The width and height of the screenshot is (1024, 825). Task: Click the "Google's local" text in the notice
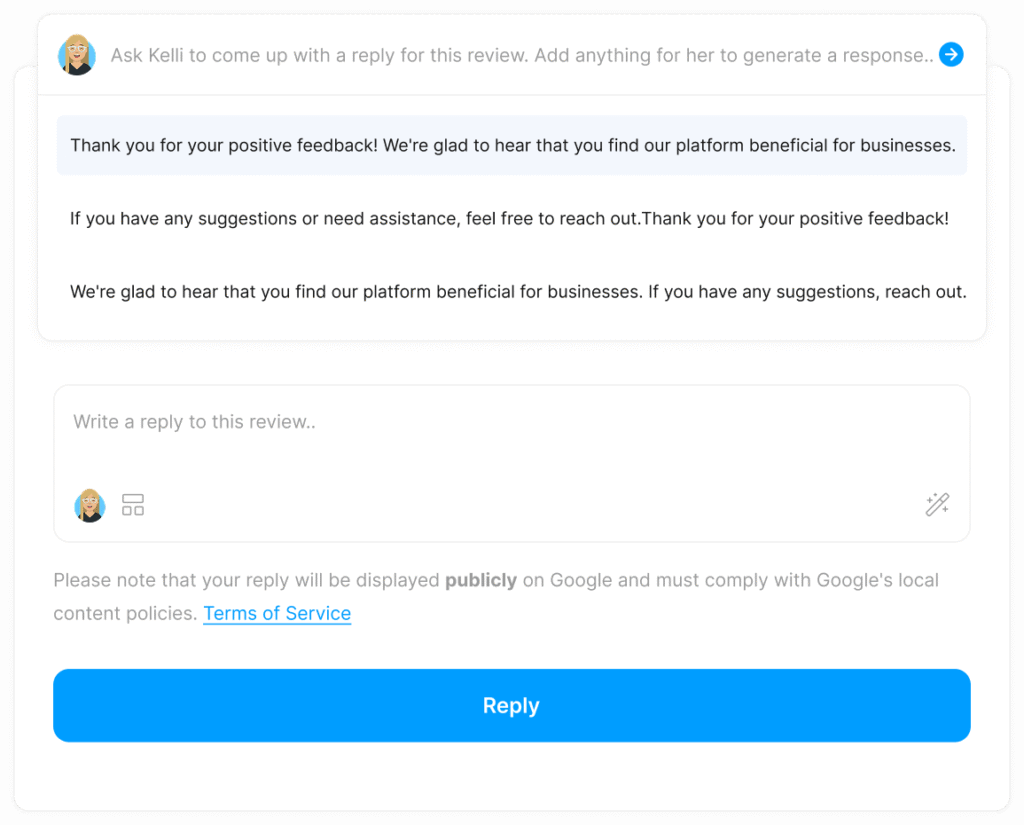[x=877, y=580]
